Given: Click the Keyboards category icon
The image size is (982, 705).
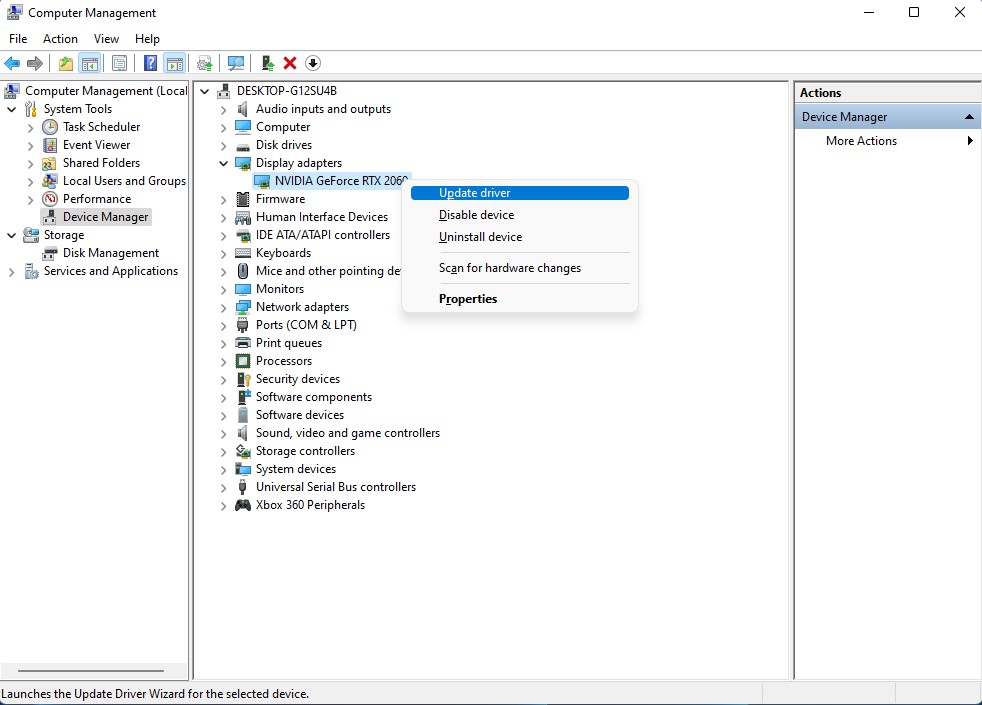Looking at the screenshot, I should [243, 253].
